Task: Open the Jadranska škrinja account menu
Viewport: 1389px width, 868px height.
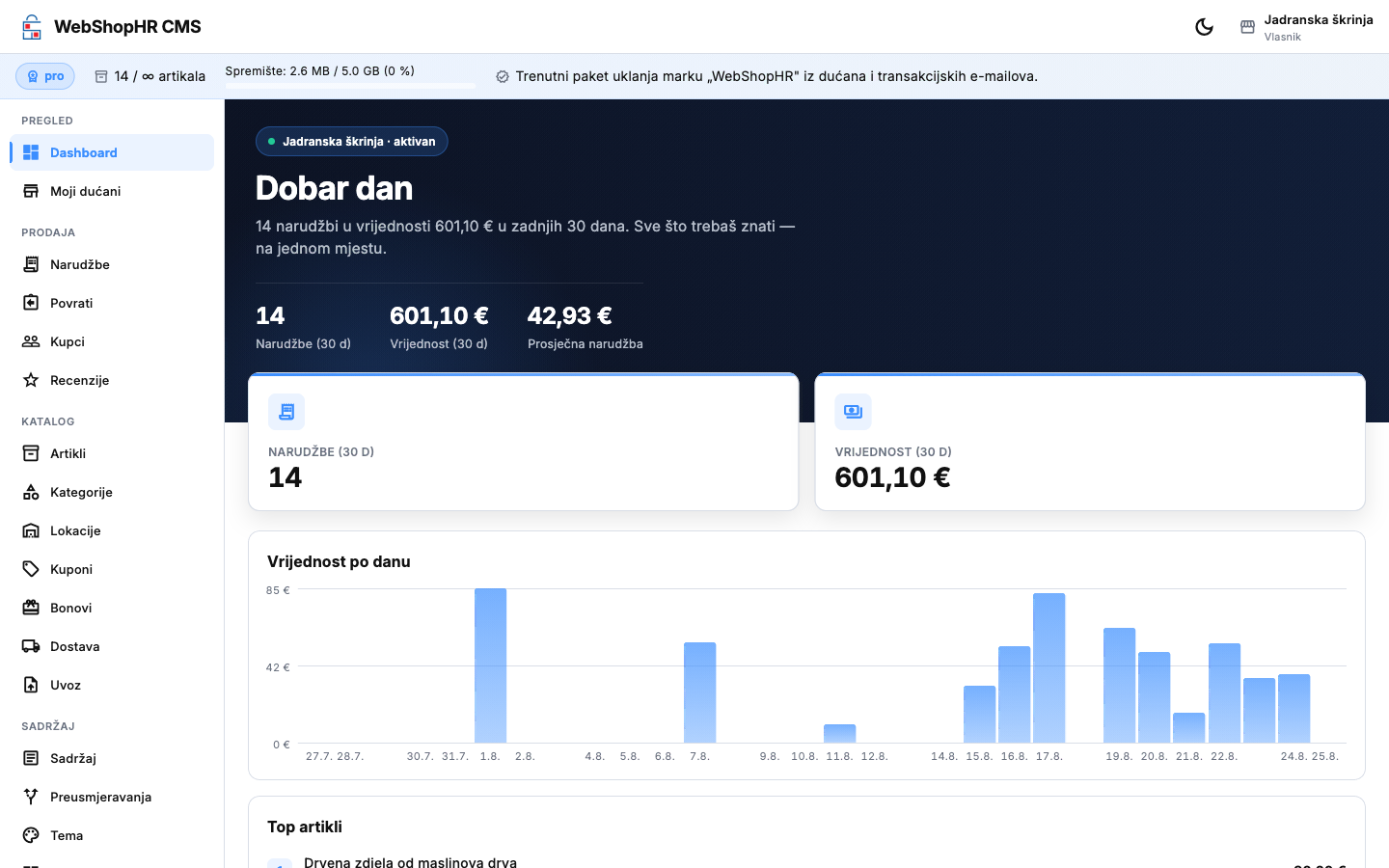Action: pos(1307,27)
